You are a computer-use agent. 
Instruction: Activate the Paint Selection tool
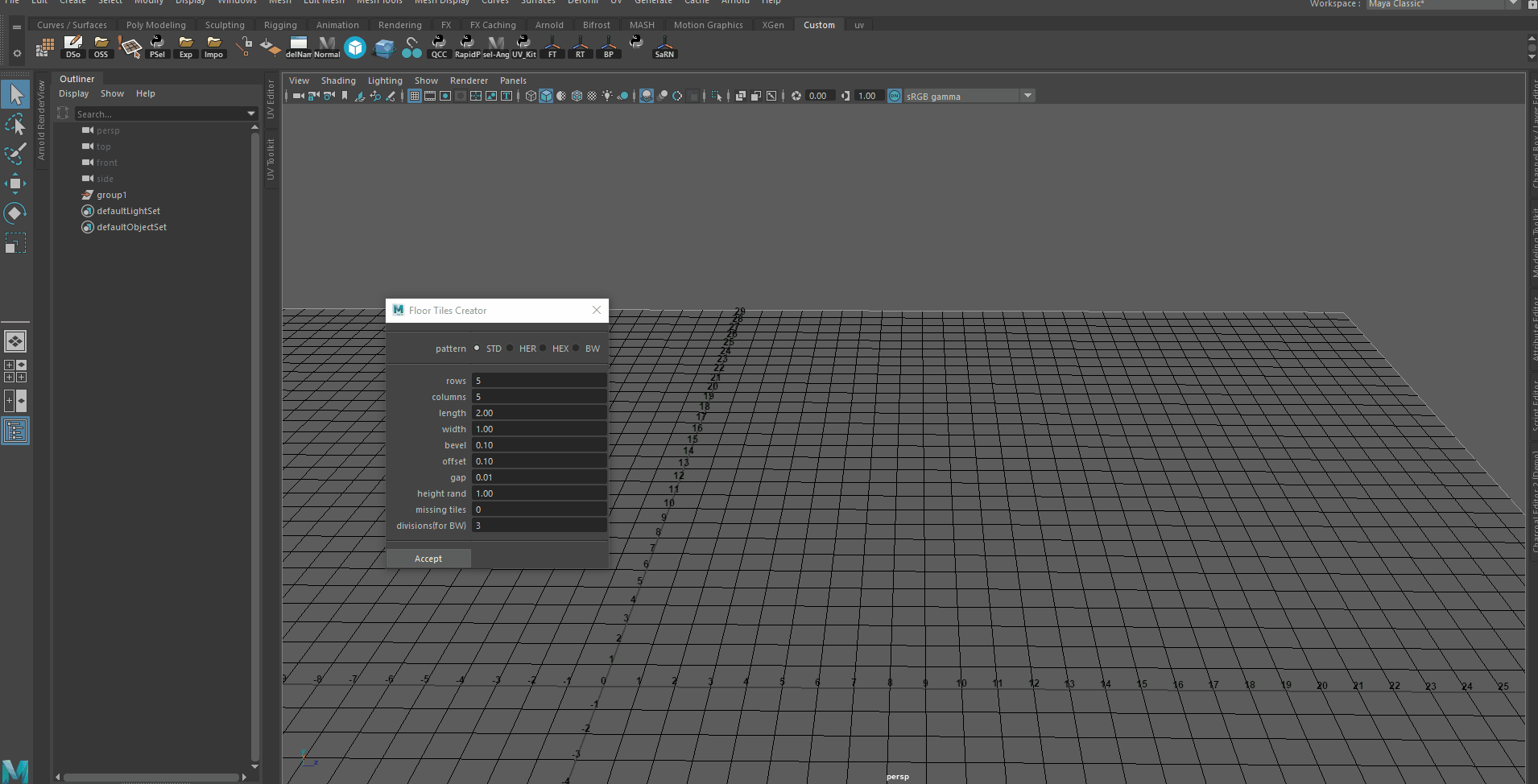pyautogui.click(x=15, y=153)
